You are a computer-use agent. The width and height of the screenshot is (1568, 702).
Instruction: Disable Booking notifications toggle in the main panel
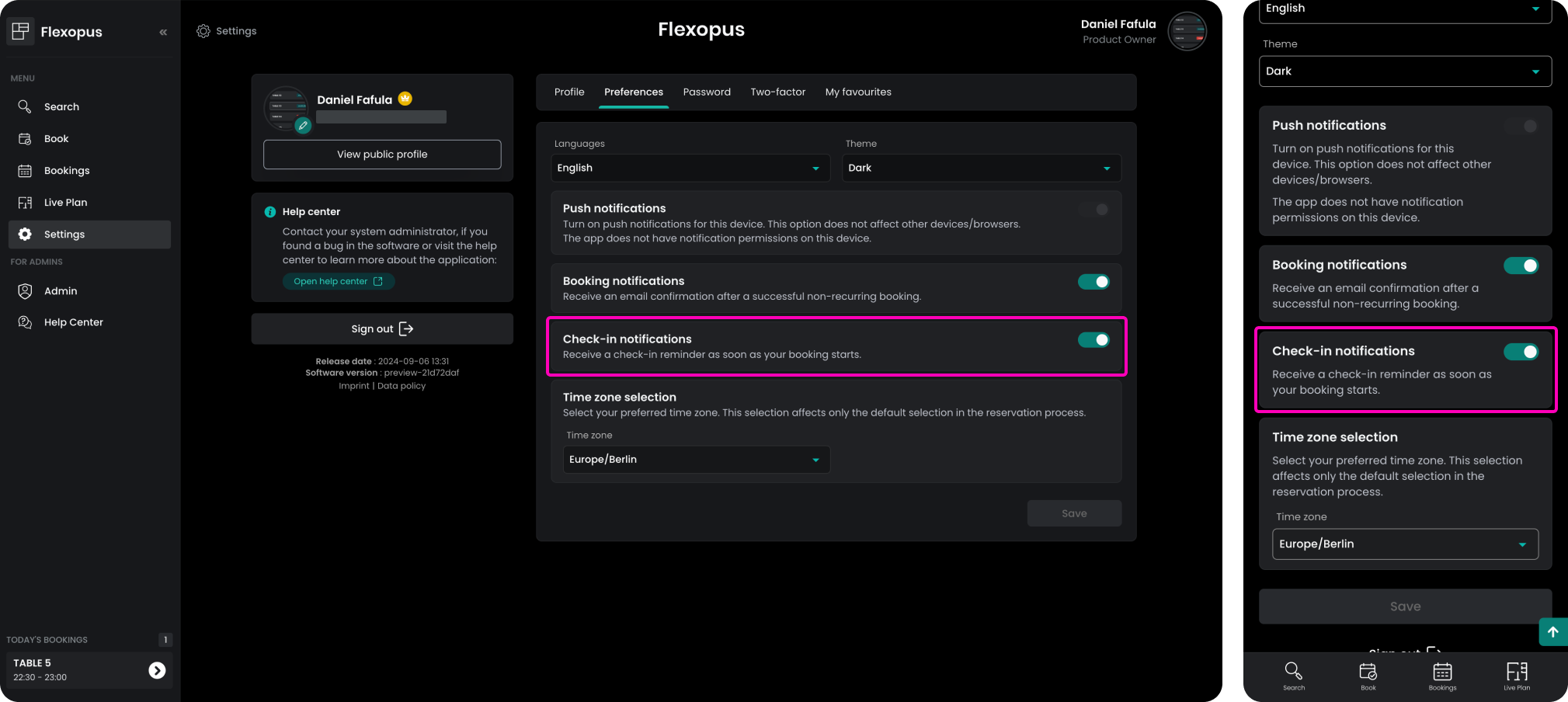pos(1093,282)
